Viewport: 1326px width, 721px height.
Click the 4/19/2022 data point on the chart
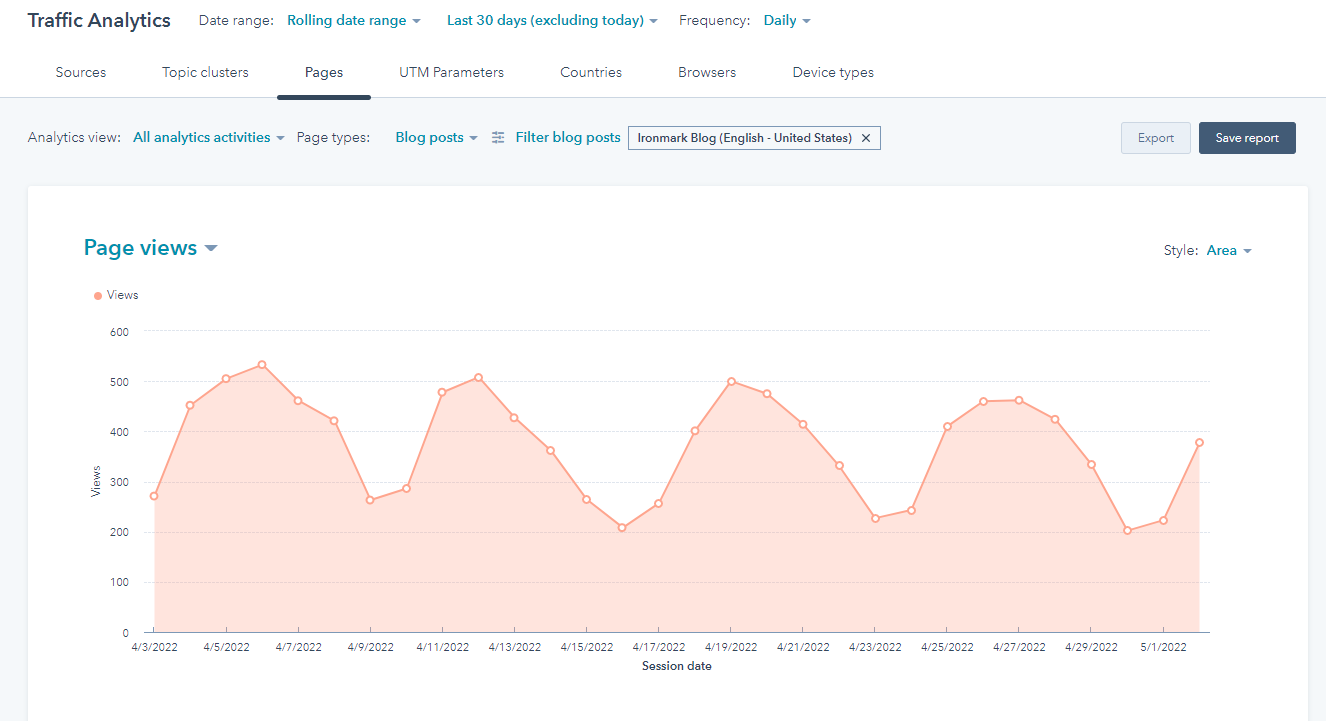[x=731, y=381]
